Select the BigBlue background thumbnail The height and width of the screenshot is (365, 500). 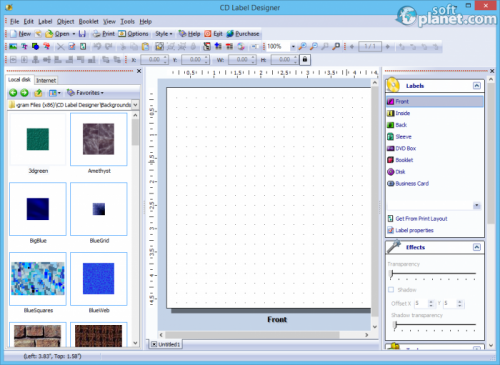pyautogui.click(x=38, y=209)
